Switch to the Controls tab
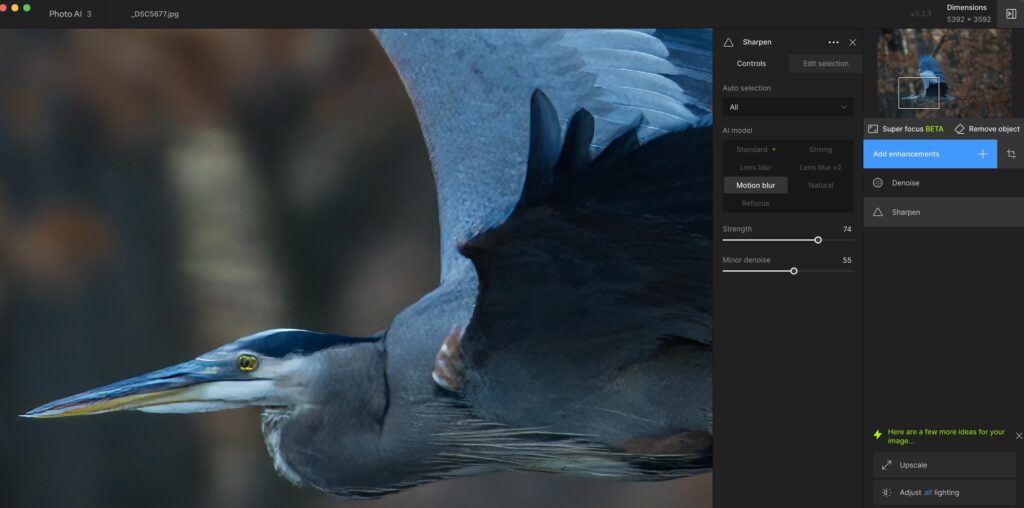 click(751, 63)
